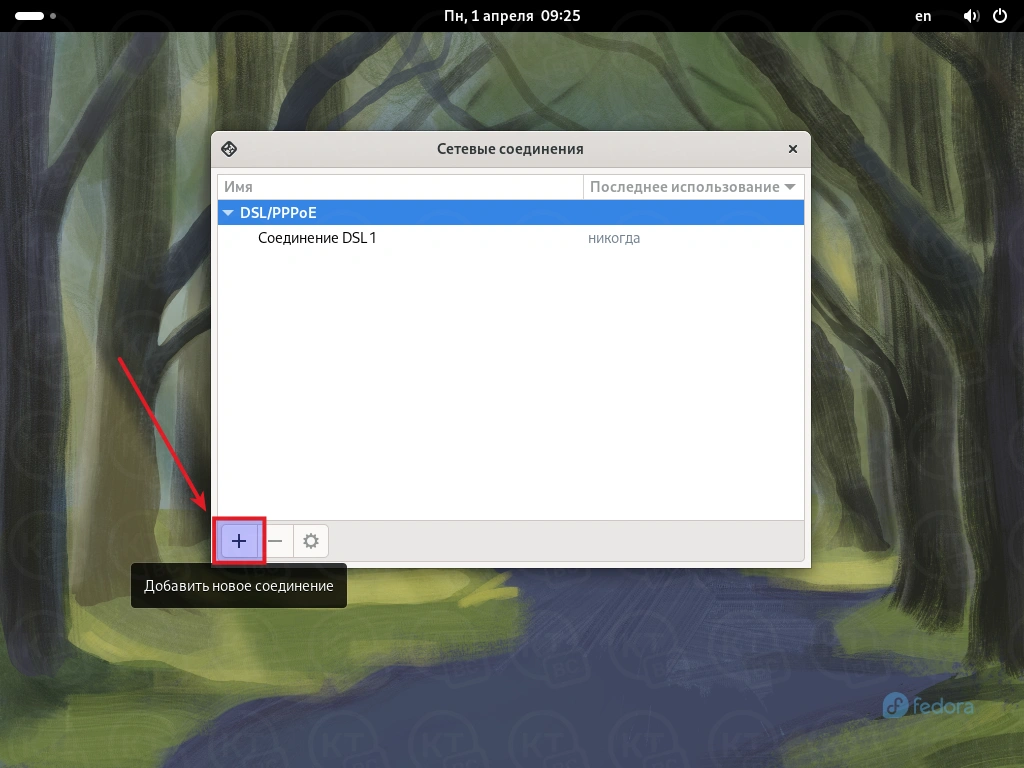Select Соединение DSL 1 connection
Image resolution: width=1024 pixels, height=768 pixels.
511,238
